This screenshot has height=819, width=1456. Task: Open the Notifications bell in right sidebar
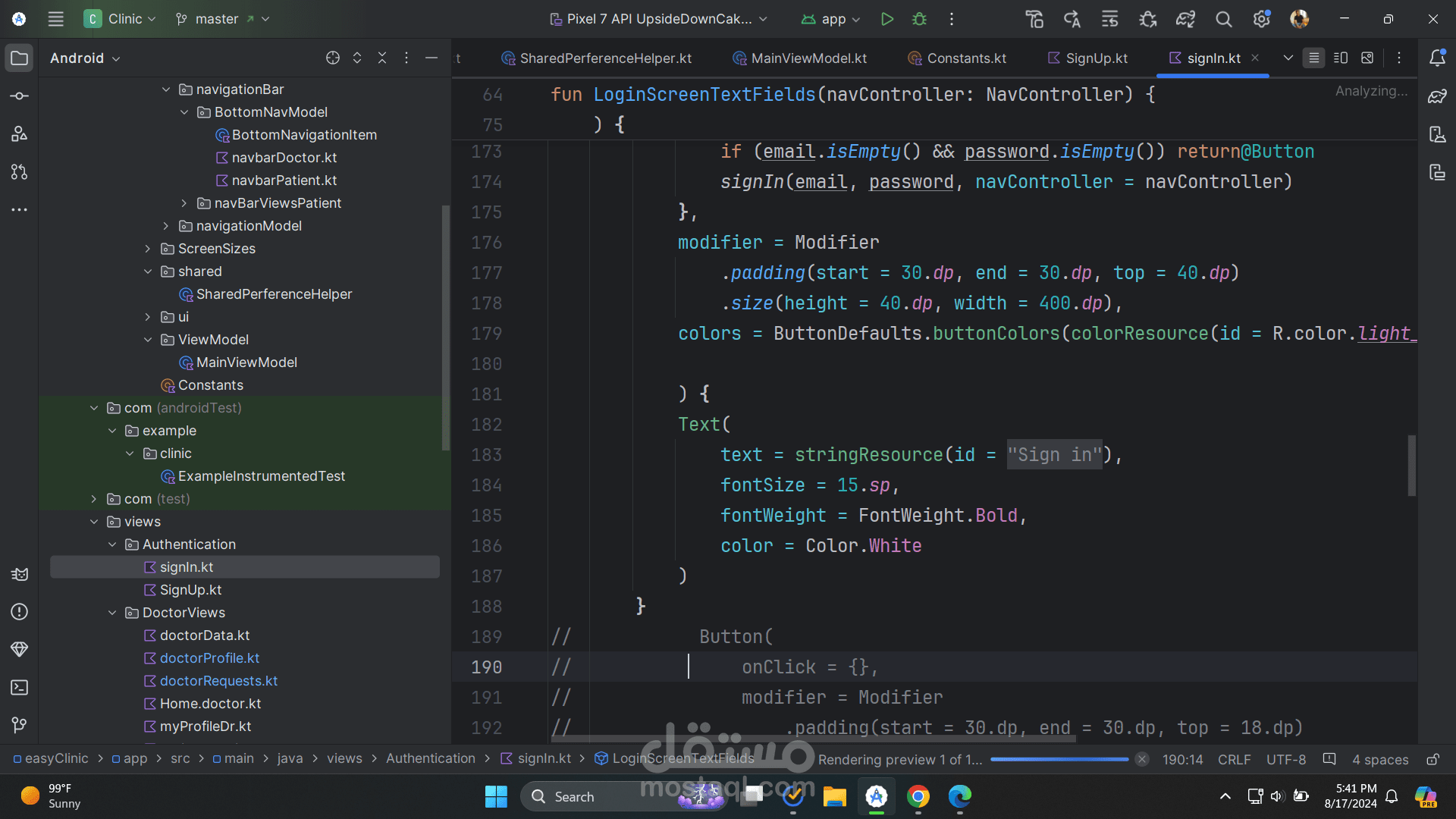click(1437, 58)
